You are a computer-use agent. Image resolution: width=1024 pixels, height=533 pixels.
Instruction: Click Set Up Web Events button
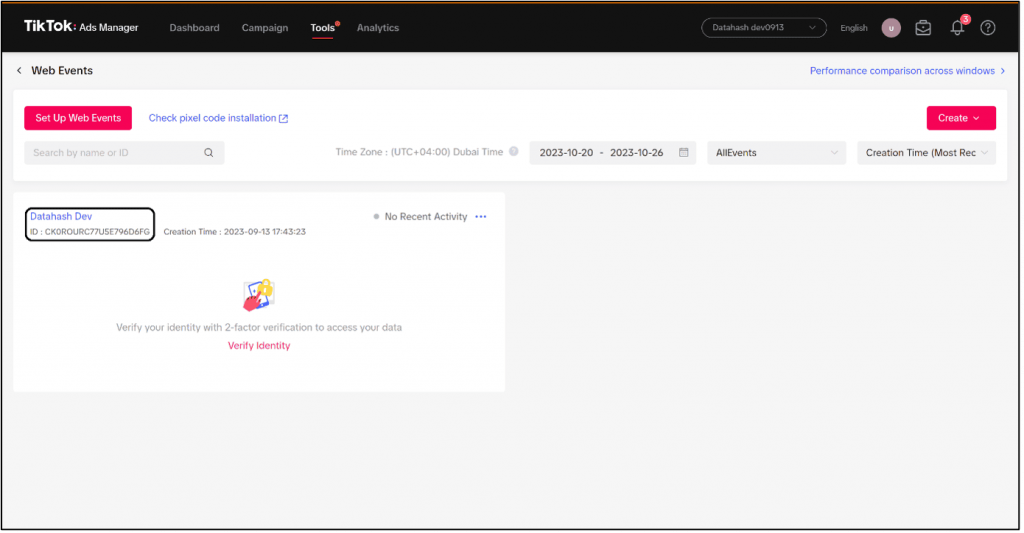(x=78, y=118)
